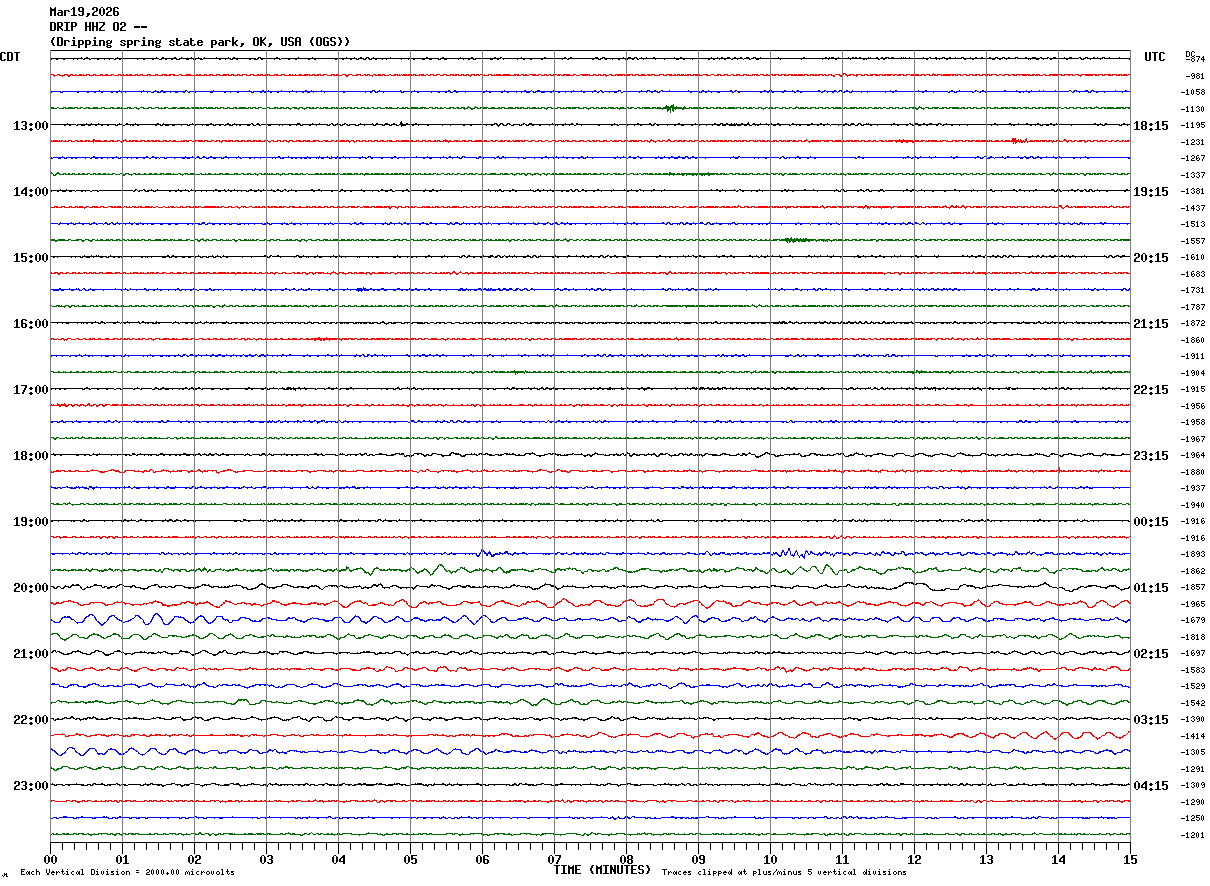Select the Each Vertical Division = 2000.00 microvolts note
Screen dimensions: 1210x886
(128, 873)
